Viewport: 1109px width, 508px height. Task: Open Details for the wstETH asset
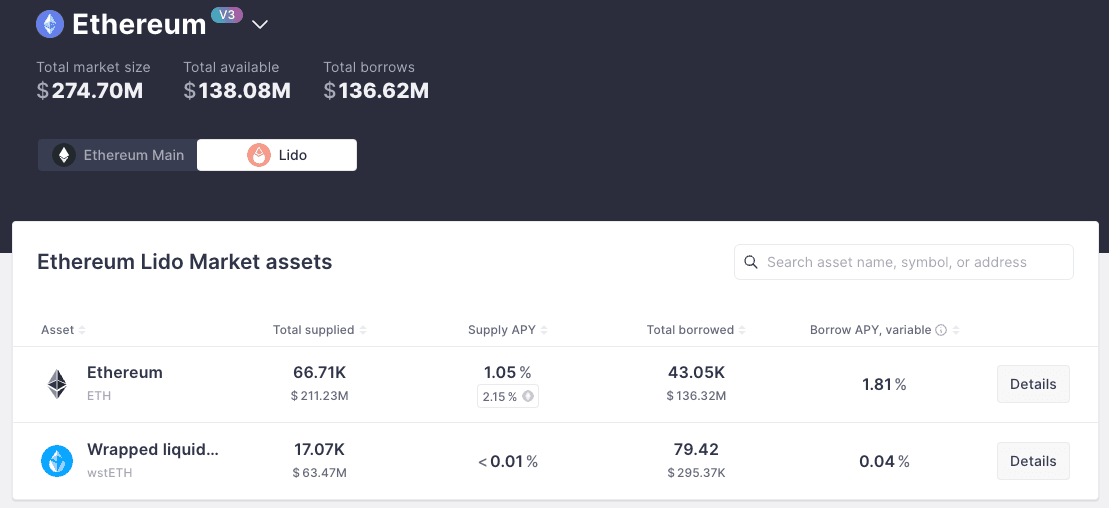pos(1033,461)
